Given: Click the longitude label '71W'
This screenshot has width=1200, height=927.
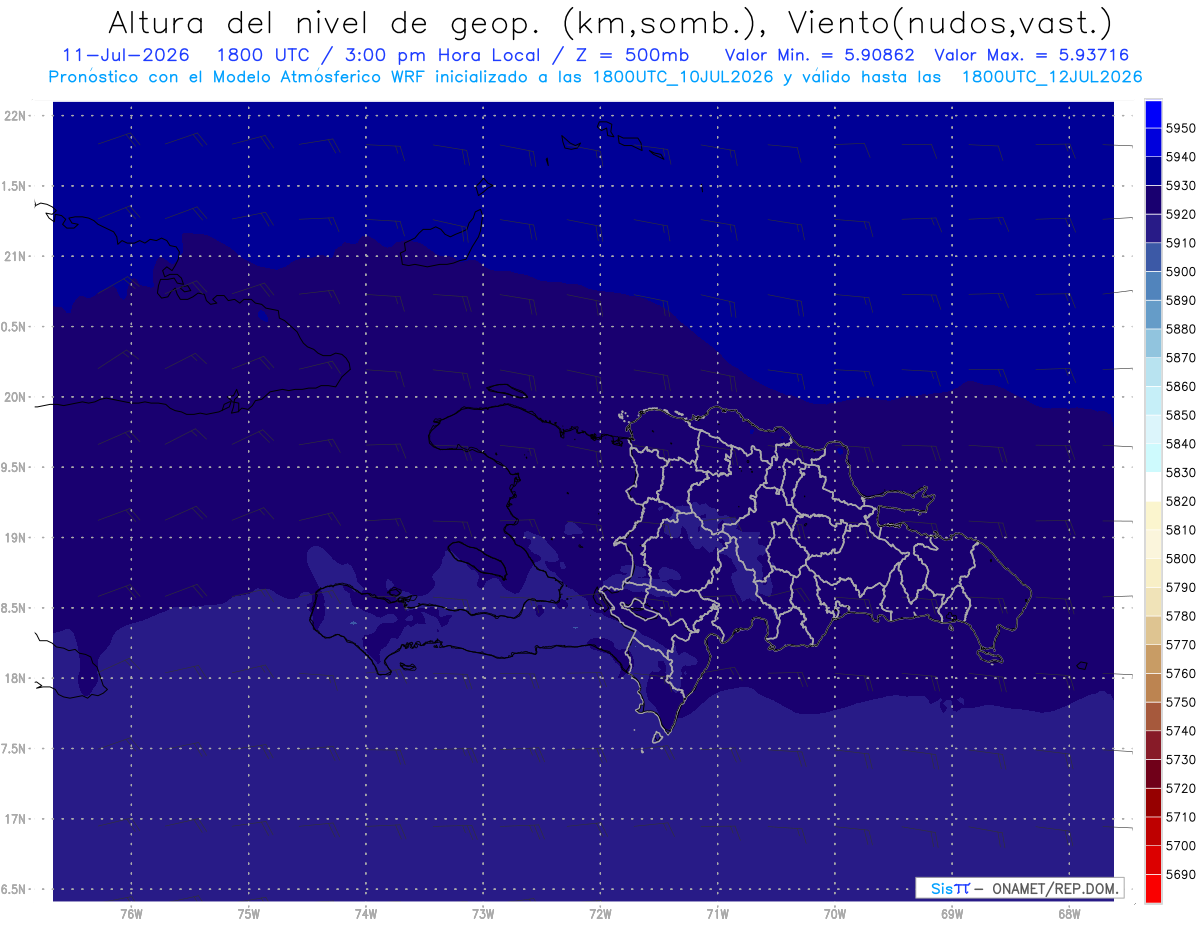Looking at the screenshot, I should (717, 914).
